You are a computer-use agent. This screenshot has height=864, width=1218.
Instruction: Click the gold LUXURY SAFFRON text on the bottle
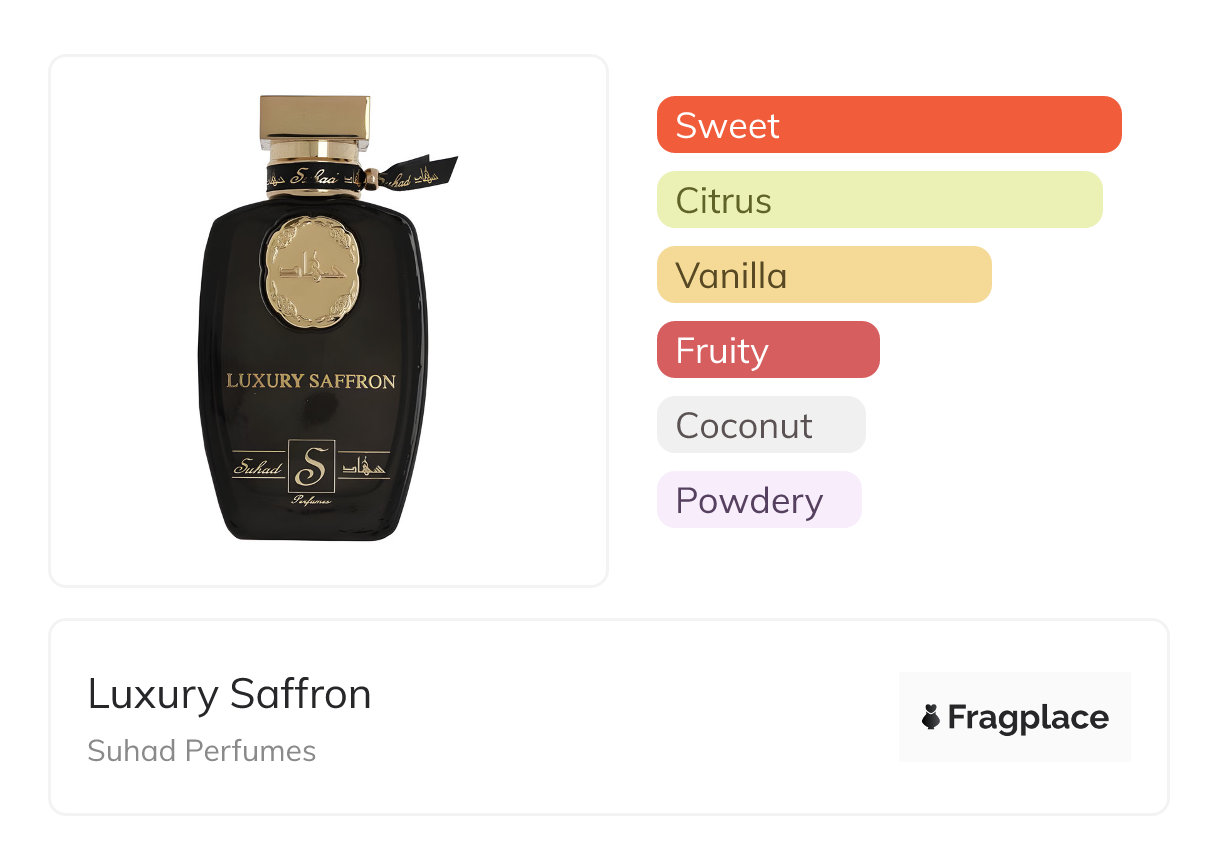(311, 381)
